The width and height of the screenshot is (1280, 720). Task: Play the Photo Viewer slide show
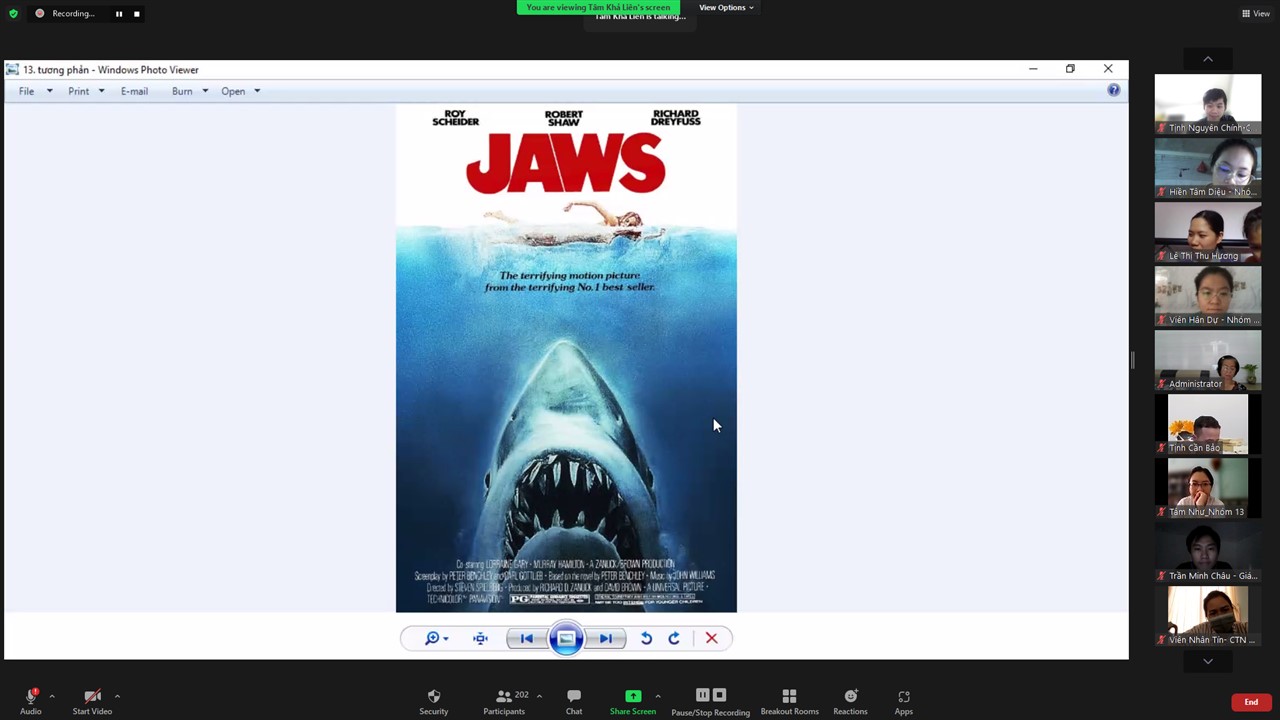(566, 638)
